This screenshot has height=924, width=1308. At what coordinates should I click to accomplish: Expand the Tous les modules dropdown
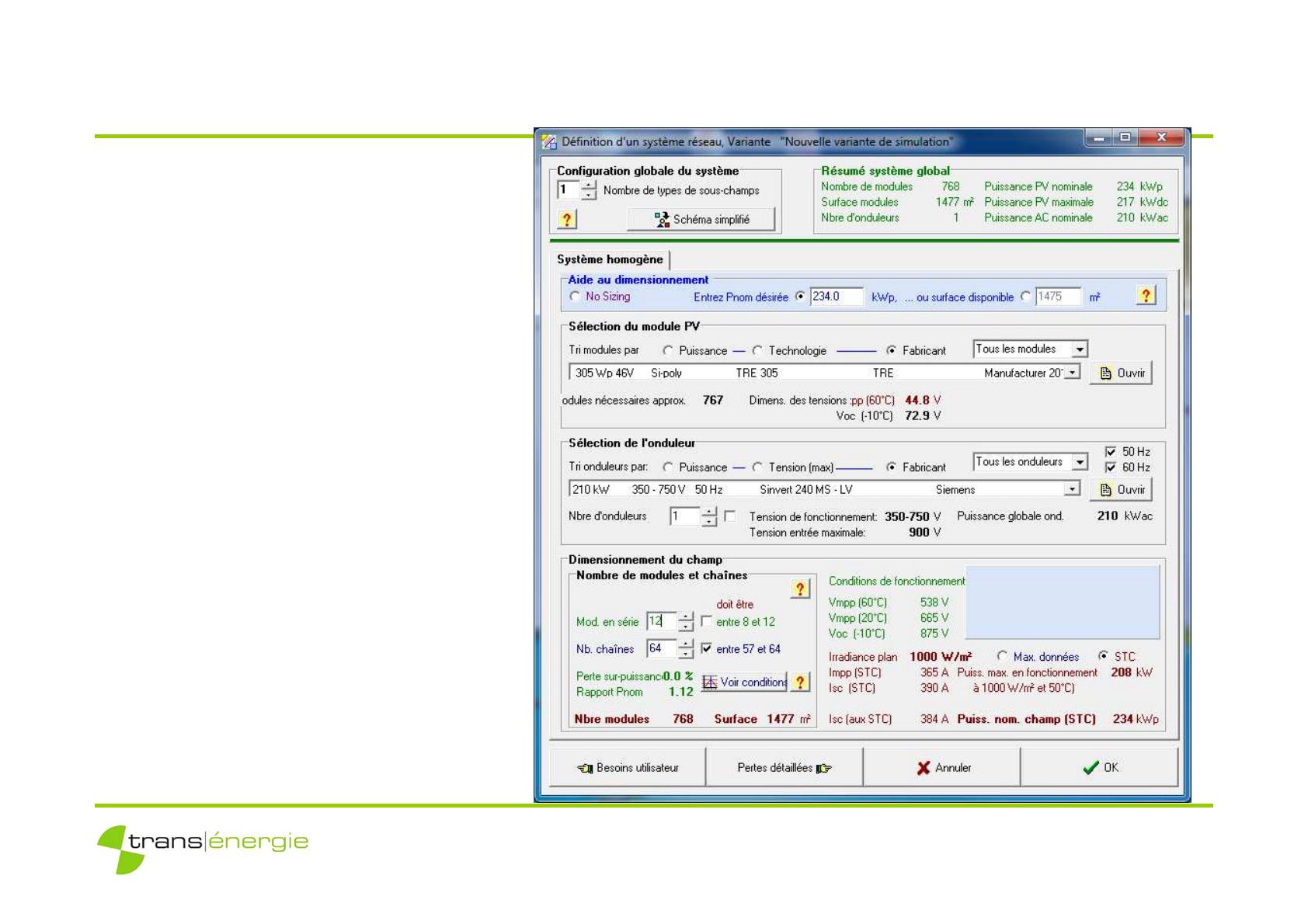(x=1080, y=349)
